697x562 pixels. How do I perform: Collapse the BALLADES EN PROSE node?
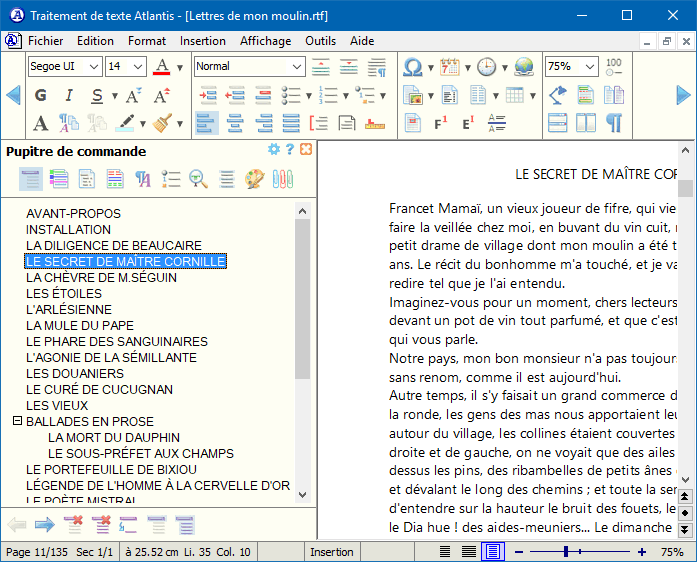(x=17, y=420)
